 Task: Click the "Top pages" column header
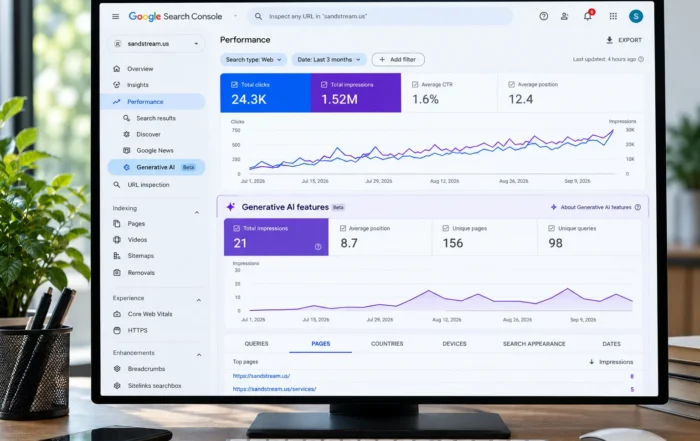coord(245,362)
